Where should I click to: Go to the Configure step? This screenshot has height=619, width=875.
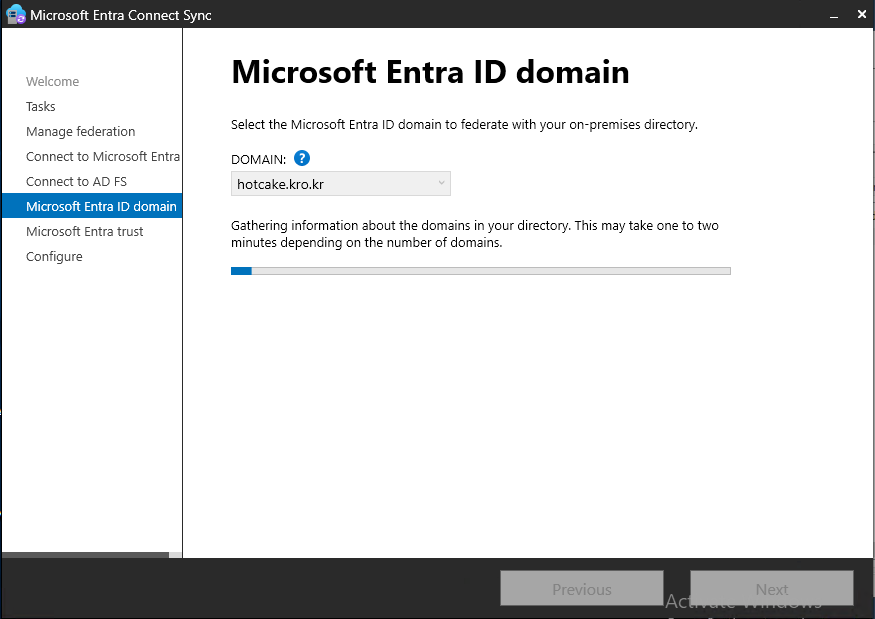point(54,257)
